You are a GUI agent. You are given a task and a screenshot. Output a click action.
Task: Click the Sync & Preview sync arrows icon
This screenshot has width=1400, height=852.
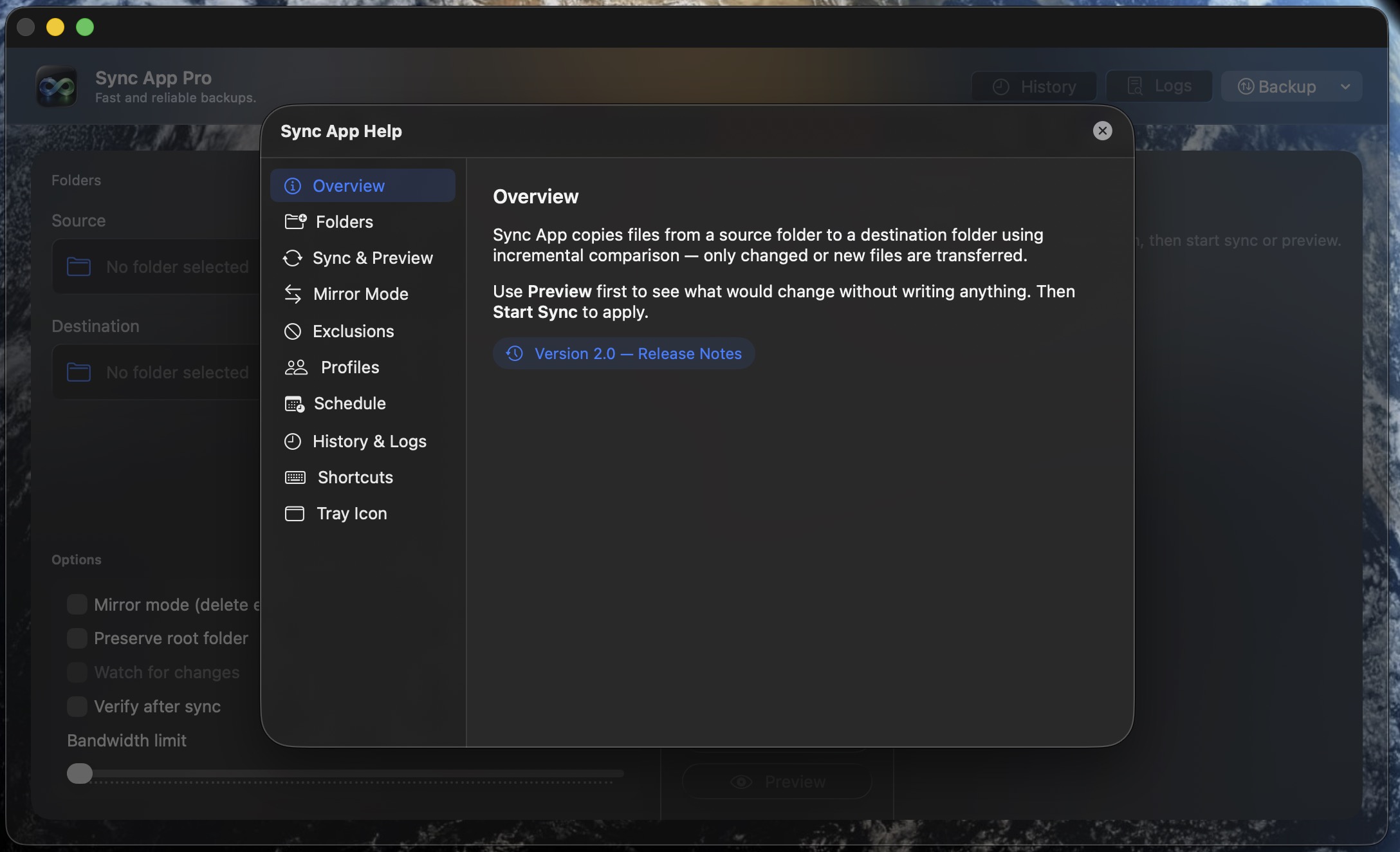click(293, 257)
